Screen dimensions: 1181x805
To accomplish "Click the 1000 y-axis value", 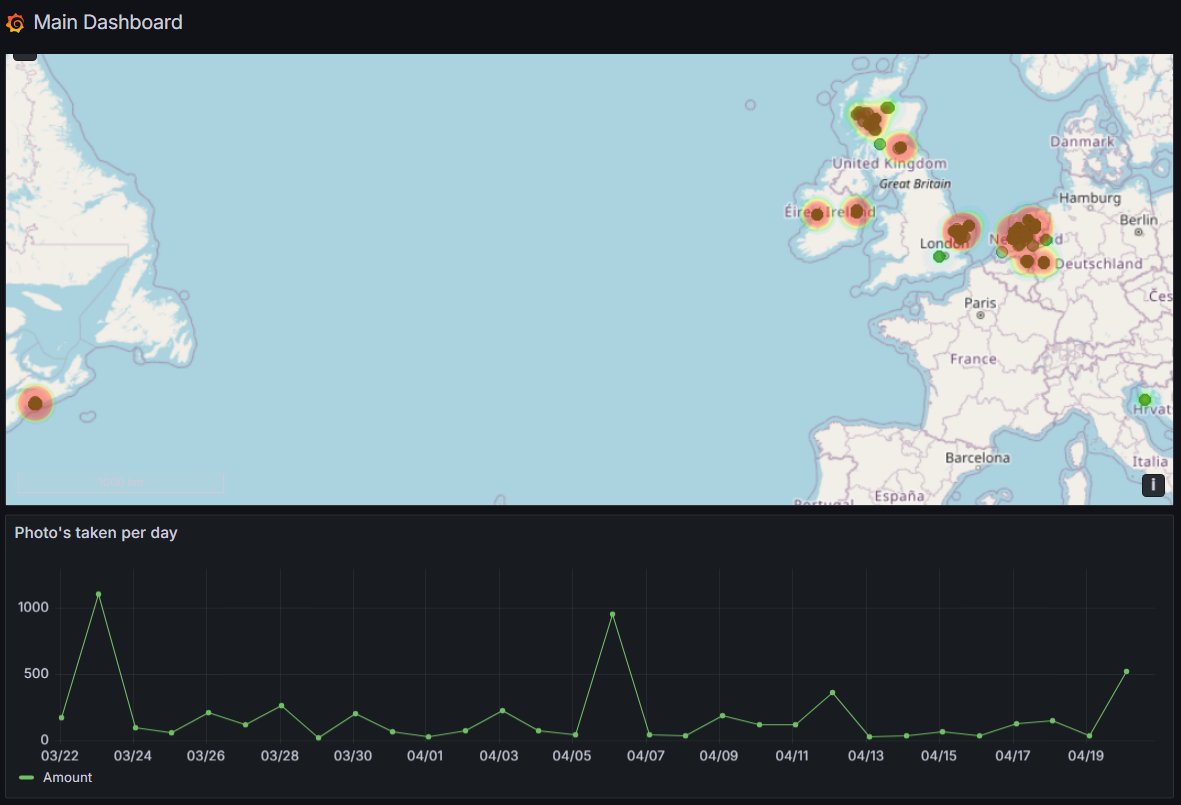I will [x=33, y=607].
